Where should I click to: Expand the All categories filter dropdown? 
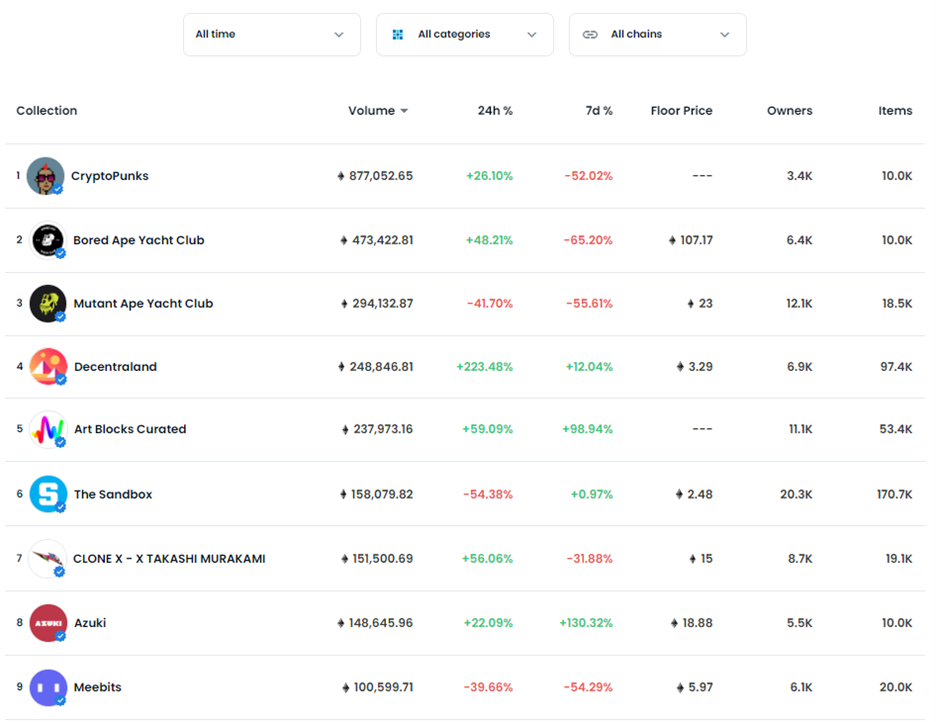pyautogui.click(x=464, y=35)
